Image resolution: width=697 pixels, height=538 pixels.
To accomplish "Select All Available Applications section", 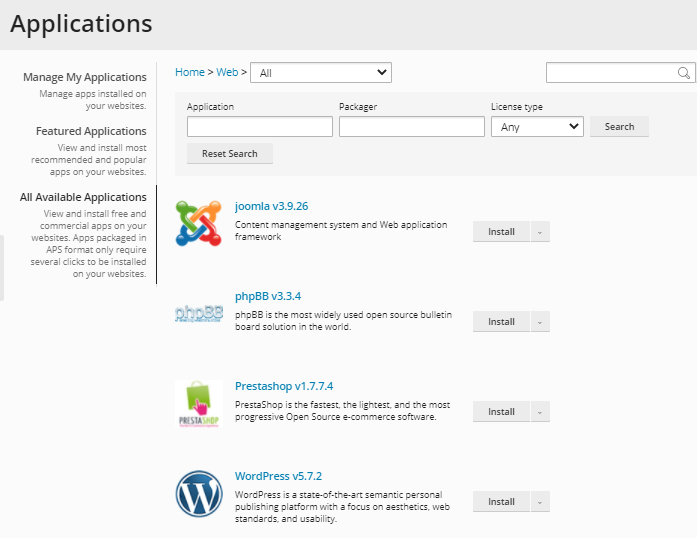I will (x=83, y=197).
